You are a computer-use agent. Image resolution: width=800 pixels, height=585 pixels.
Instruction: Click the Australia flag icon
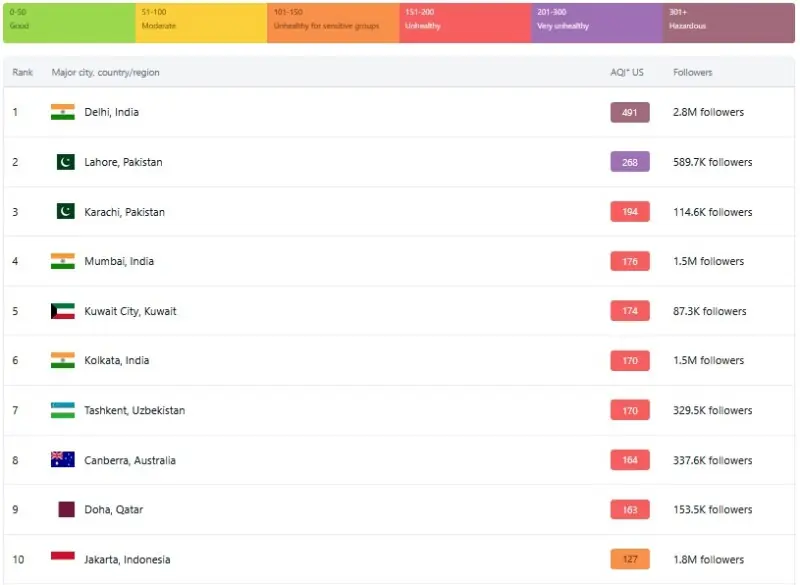coord(63,460)
